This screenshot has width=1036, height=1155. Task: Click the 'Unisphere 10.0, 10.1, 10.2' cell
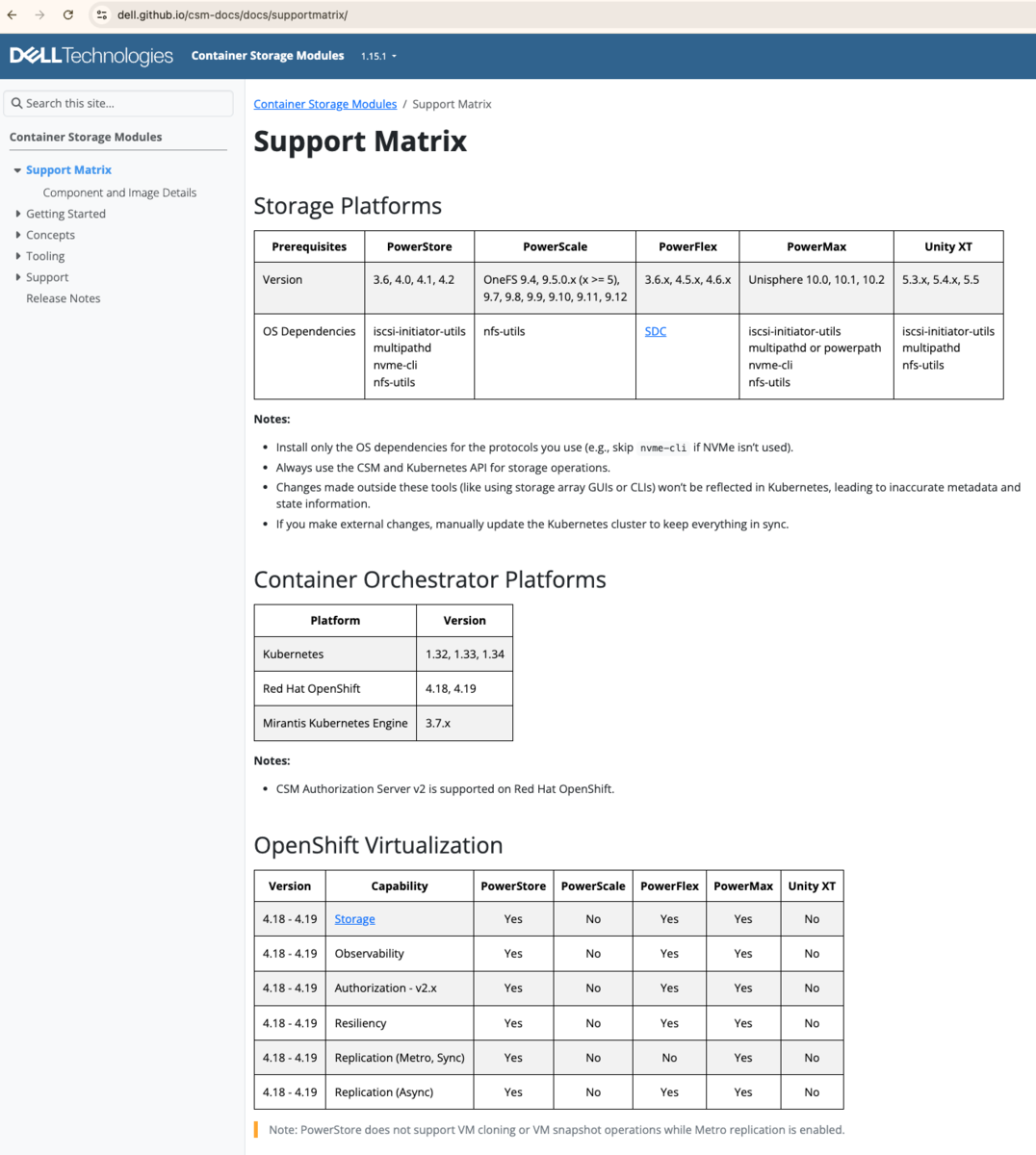click(x=816, y=288)
